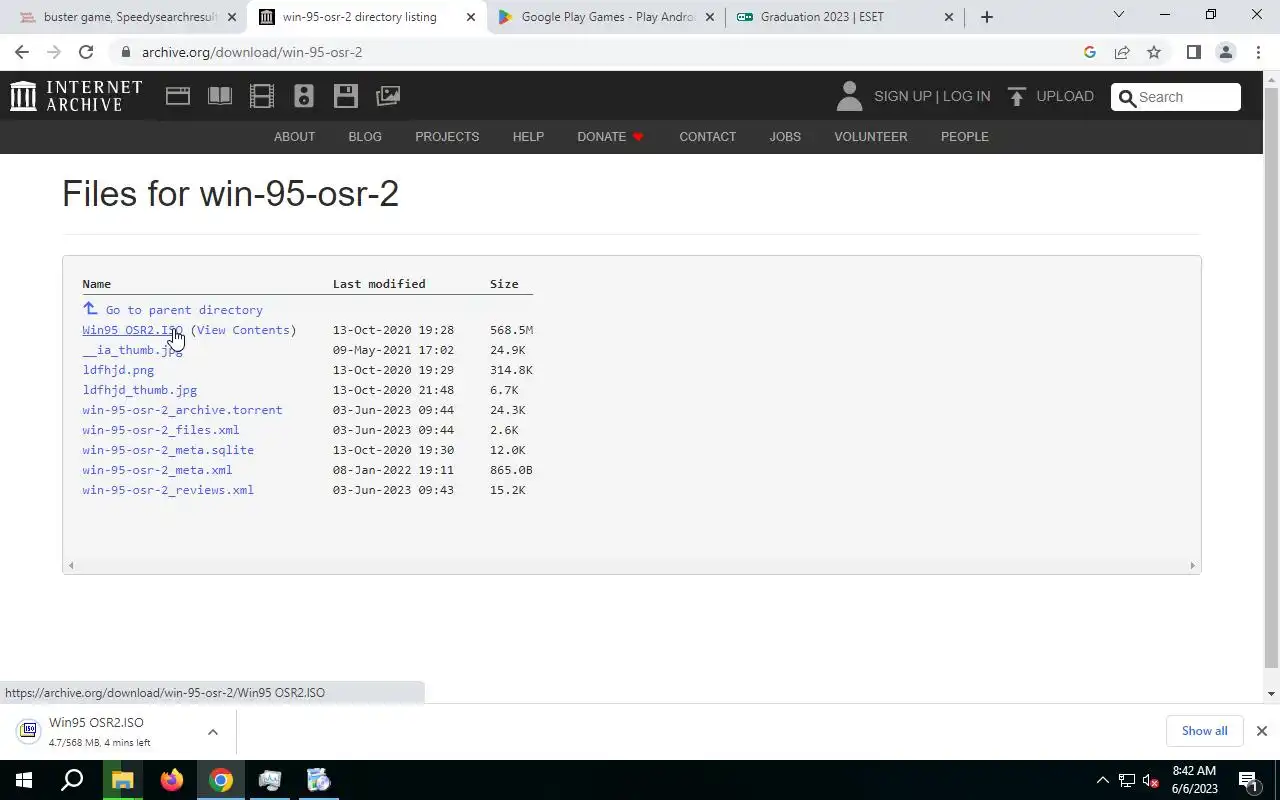
Task: Open the Internet Archive web icon
Action: click(178, 96)
